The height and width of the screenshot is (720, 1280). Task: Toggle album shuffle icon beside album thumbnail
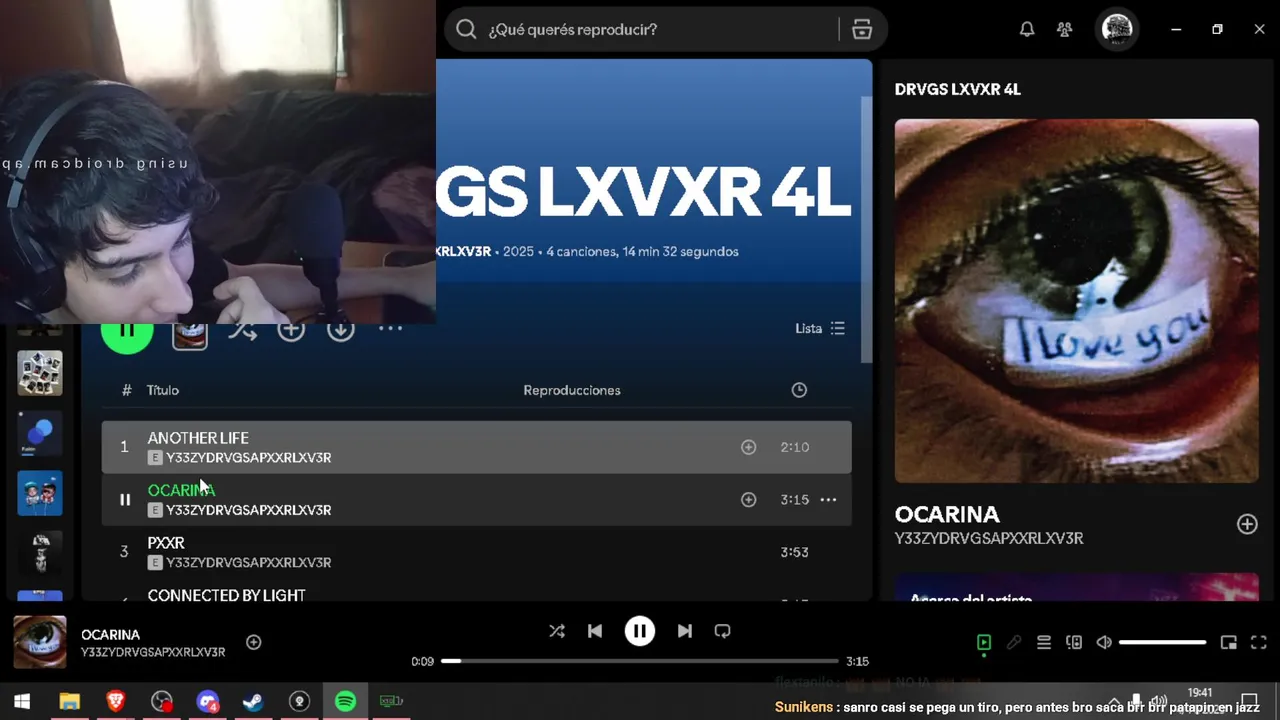(x=242, y=330)
